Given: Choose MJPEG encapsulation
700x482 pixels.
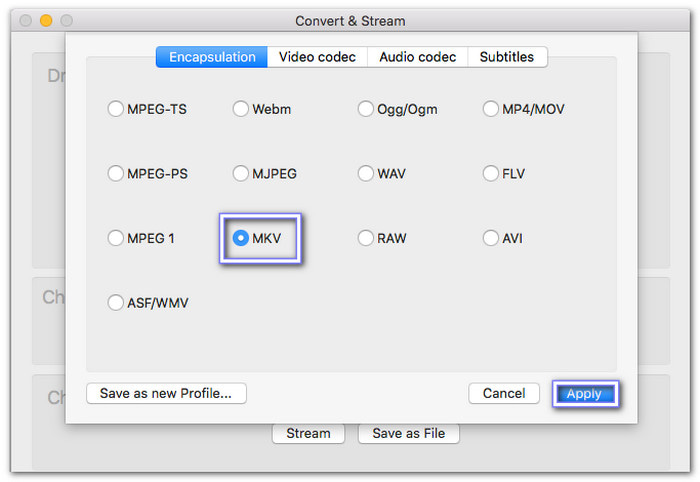Looking at the screenshot, I should point(241,174).
